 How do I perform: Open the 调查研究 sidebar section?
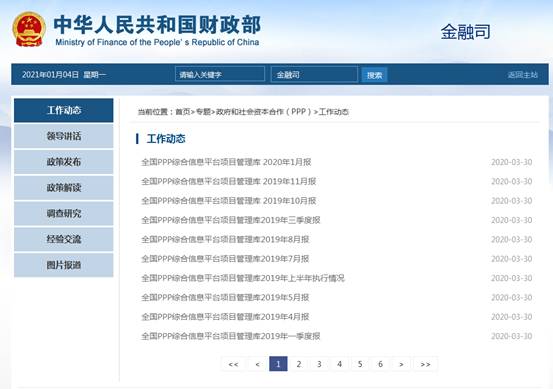pos(64,213)
